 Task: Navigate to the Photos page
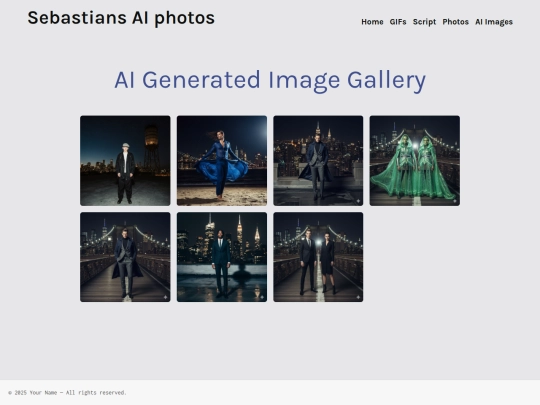(x=455, y=22)
